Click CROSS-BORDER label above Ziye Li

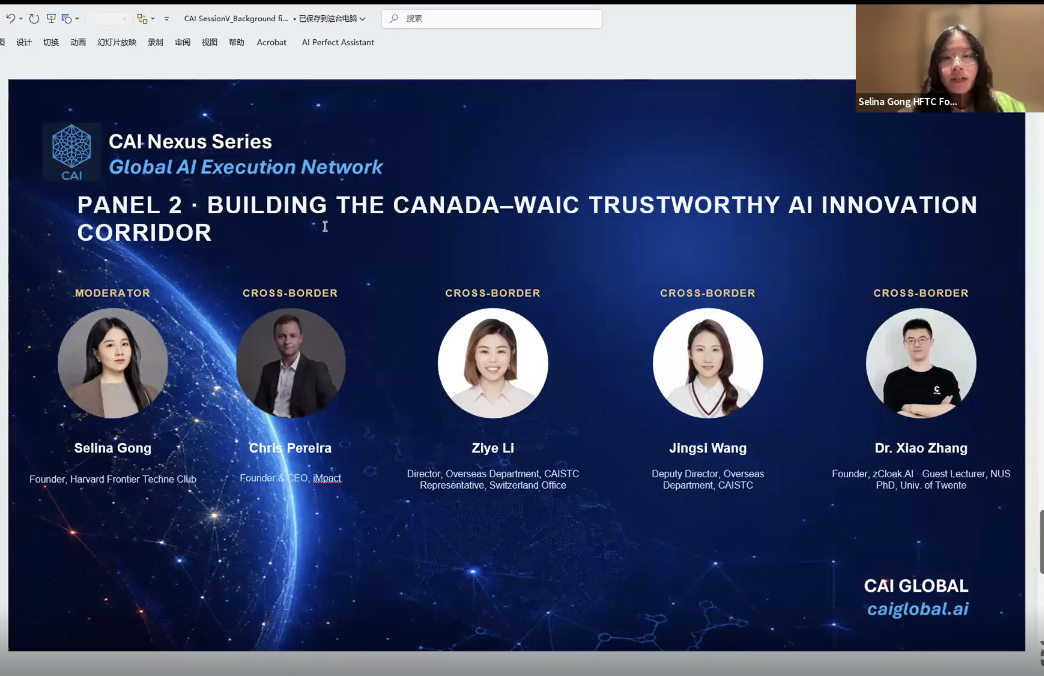pos(493,293)
